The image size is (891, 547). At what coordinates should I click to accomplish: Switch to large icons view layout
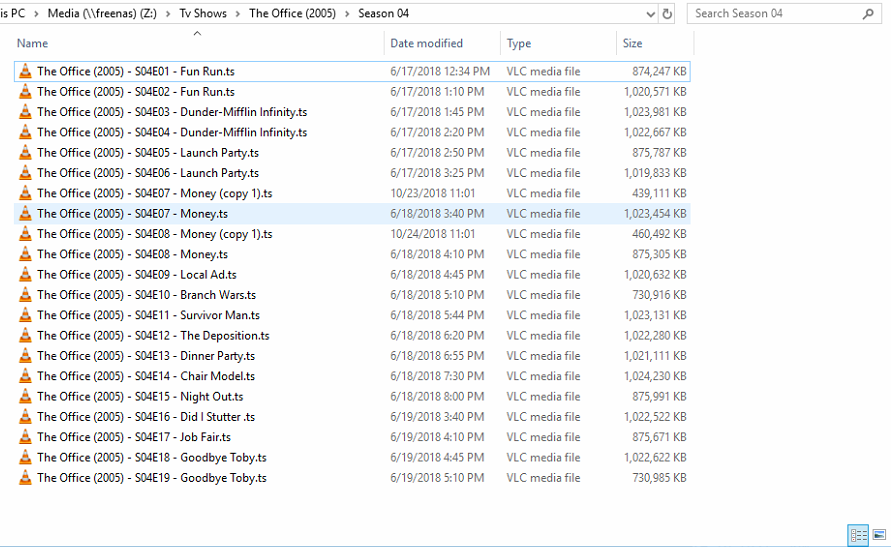click(879, 535)
